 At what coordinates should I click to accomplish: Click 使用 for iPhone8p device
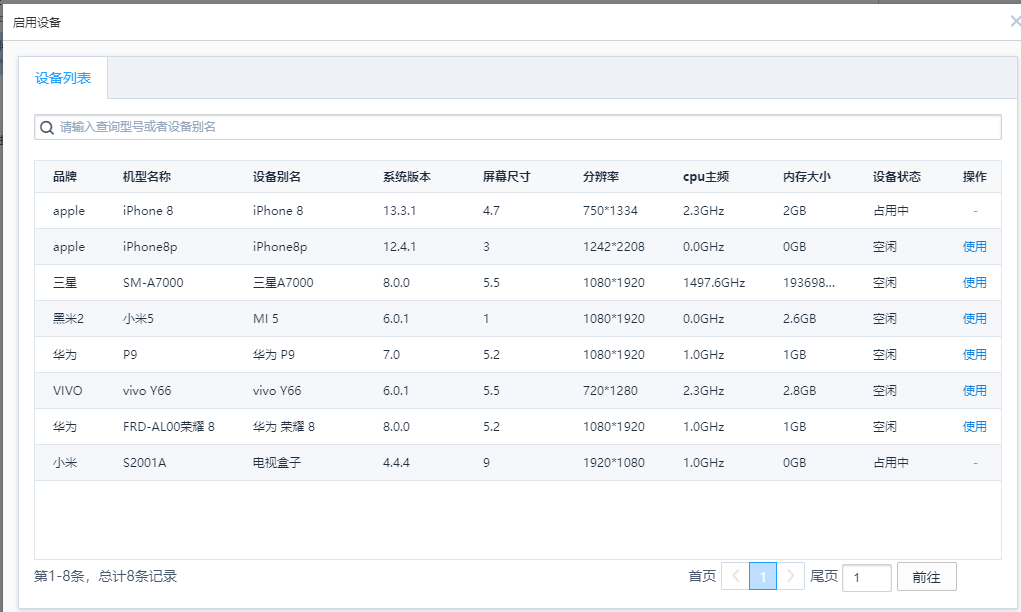tap(974, 247)
